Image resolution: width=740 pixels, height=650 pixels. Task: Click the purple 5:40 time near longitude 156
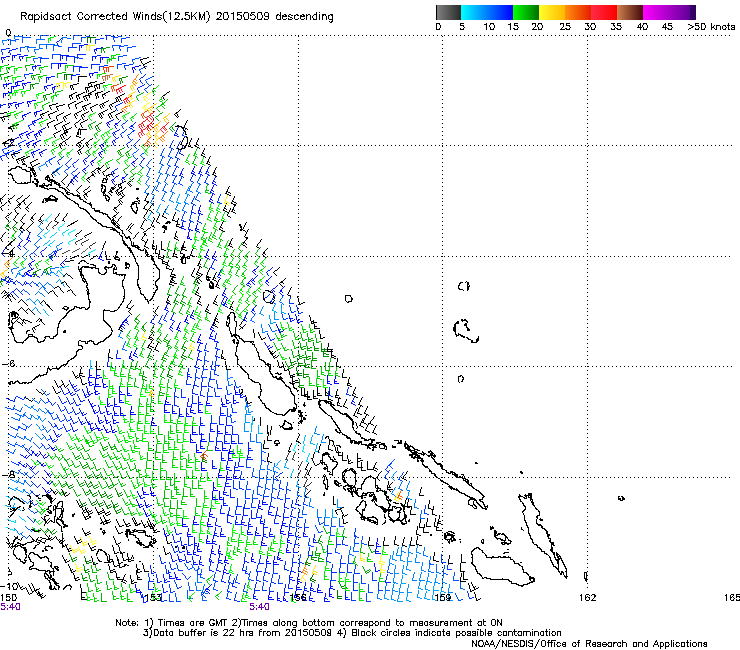(259, 607)
